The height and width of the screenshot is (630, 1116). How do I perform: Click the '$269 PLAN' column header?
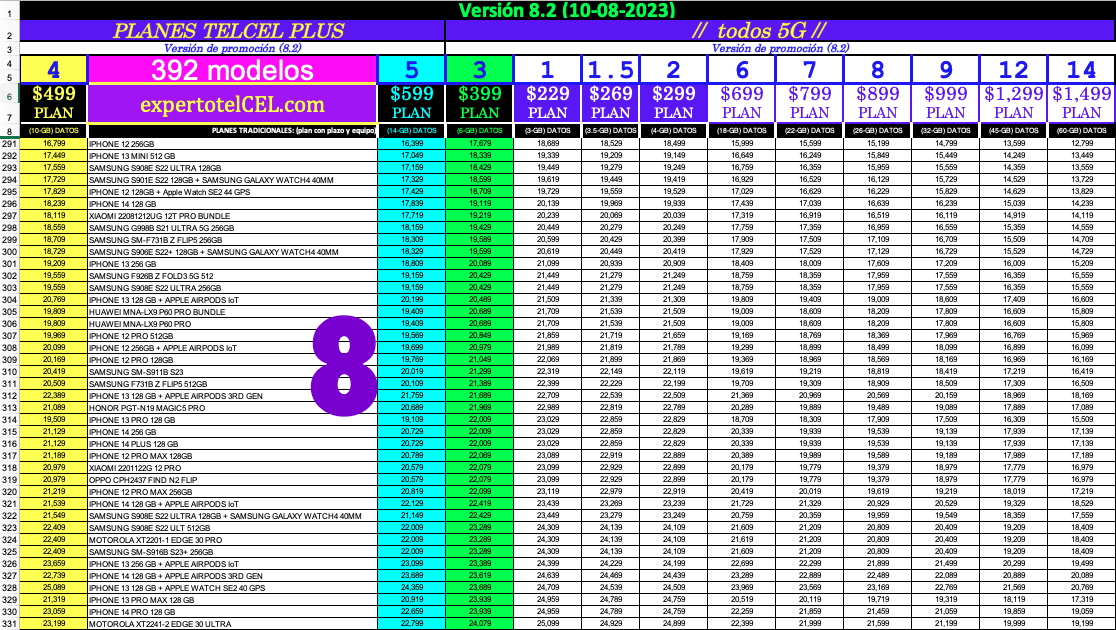[x=610, y=104]
